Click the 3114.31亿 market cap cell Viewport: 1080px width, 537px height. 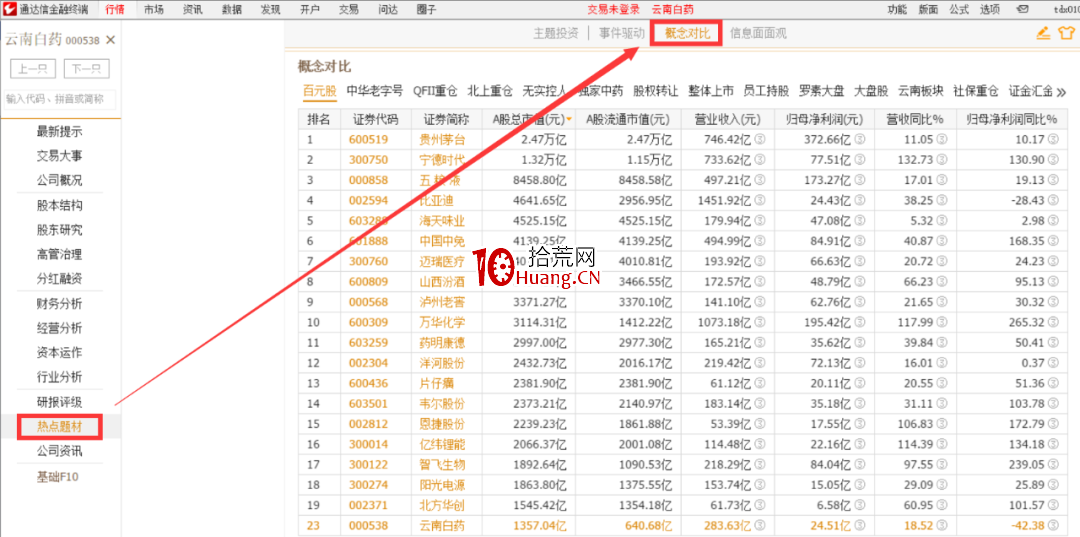(540, 322)
